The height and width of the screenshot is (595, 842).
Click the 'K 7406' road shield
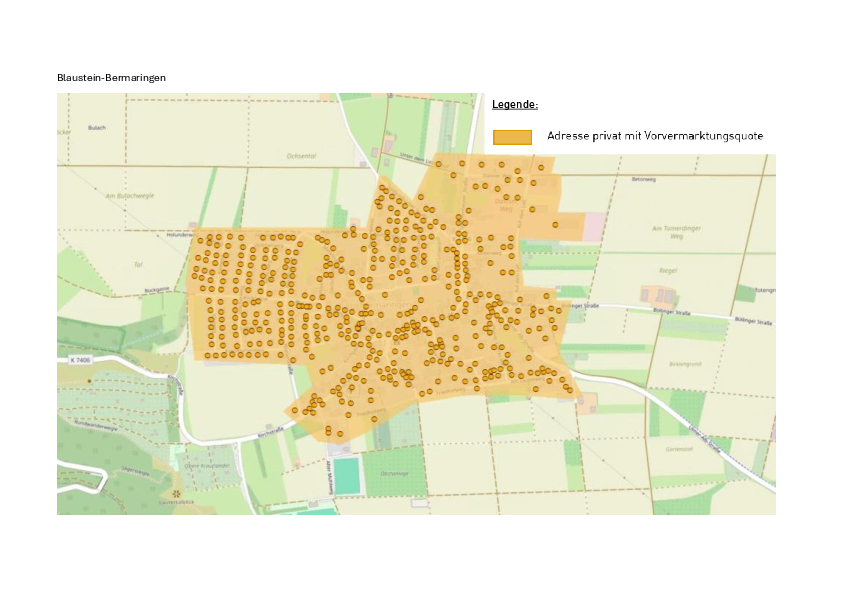coord(80,360)
